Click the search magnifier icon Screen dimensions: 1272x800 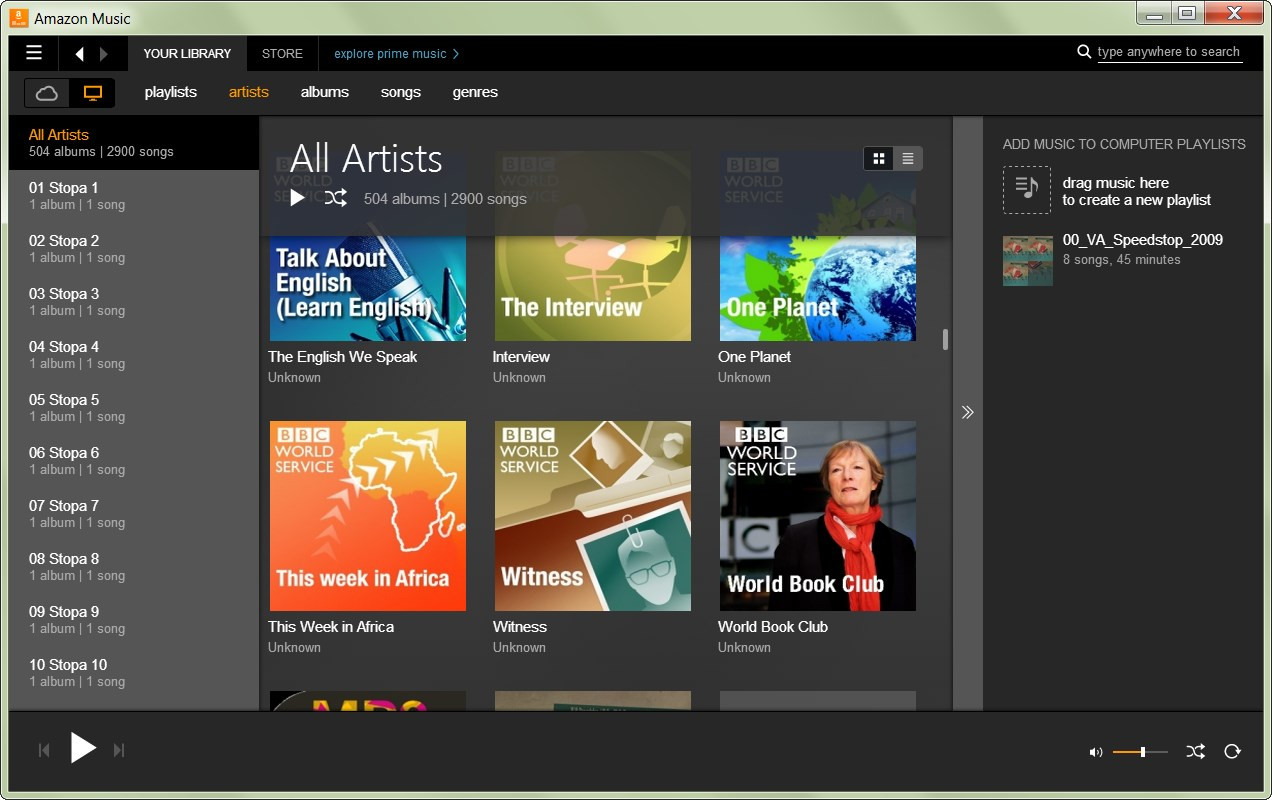point(1084,52)
